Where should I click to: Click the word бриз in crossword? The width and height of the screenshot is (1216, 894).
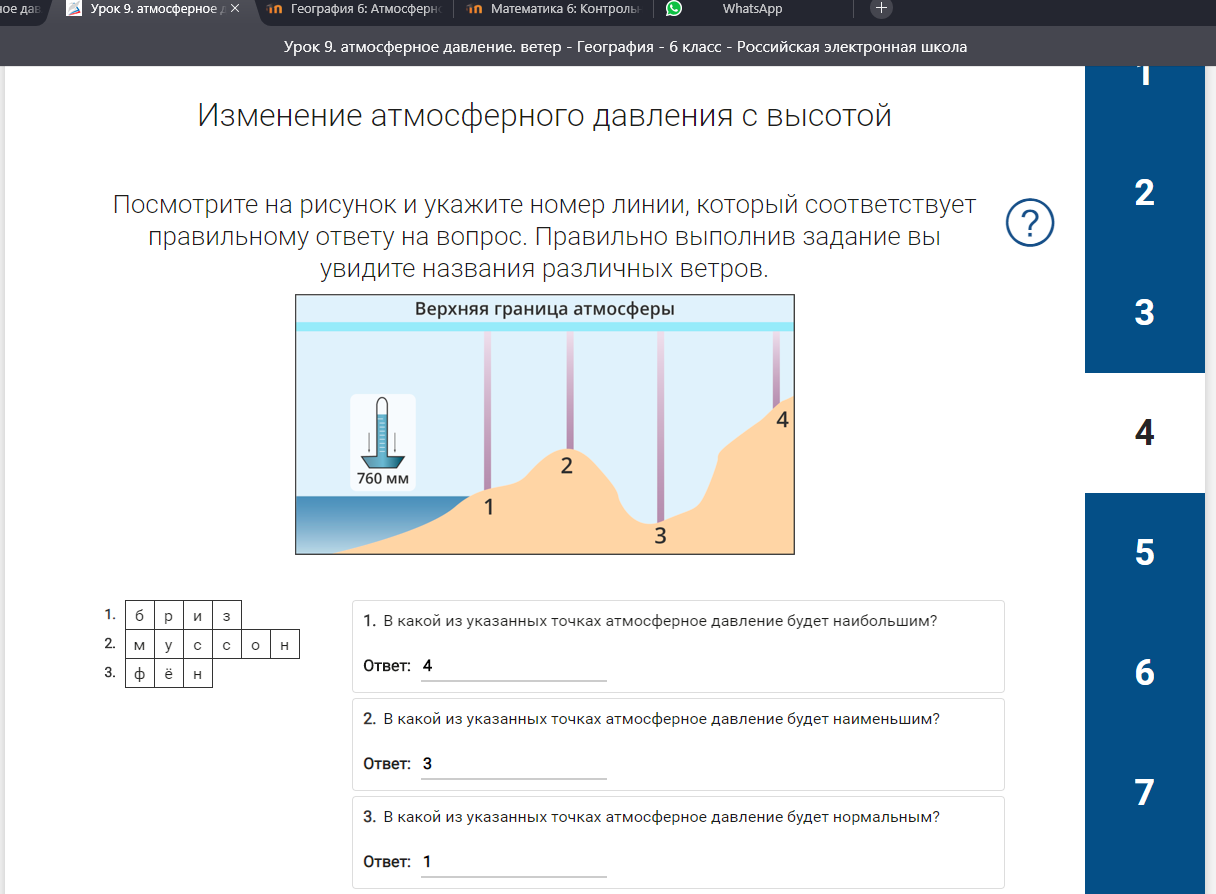coord(183,615)
